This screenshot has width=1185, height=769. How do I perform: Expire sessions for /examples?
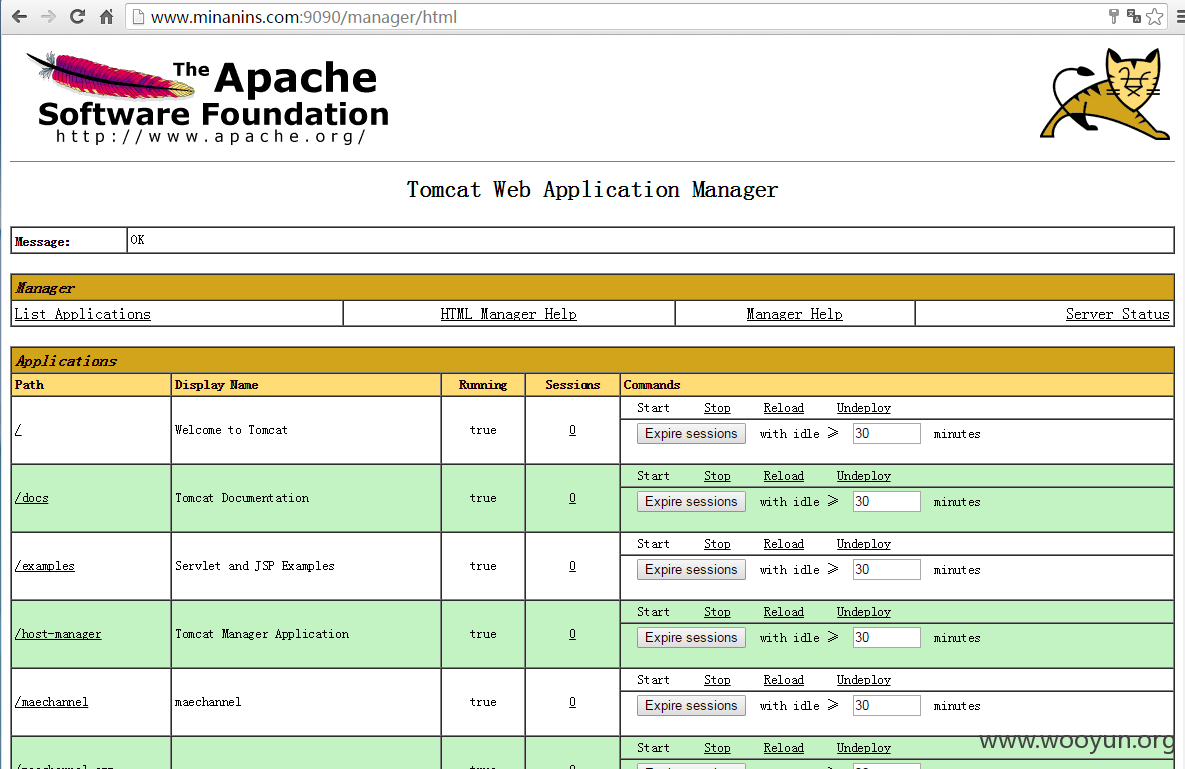click(x=691, y=570)
